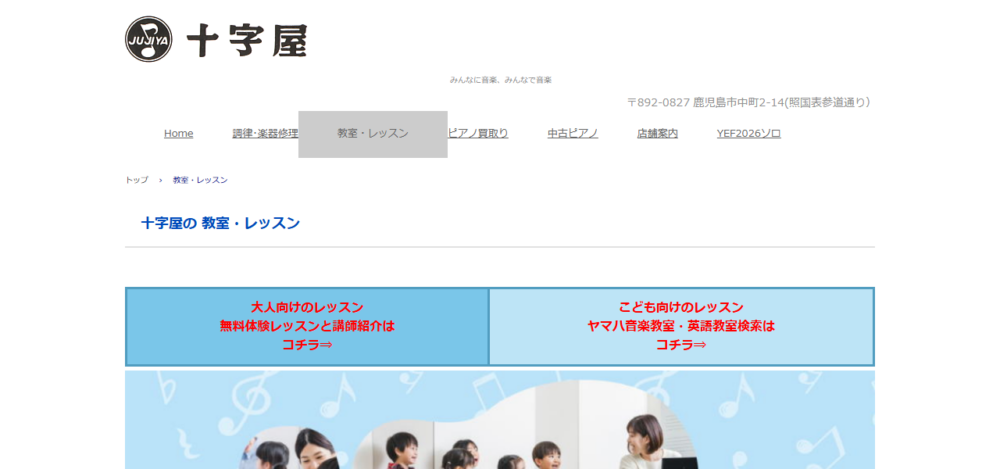Click the トップ breadcrumb link
The width and height of the screenshot is (1000, 469).
click(136, 180)
